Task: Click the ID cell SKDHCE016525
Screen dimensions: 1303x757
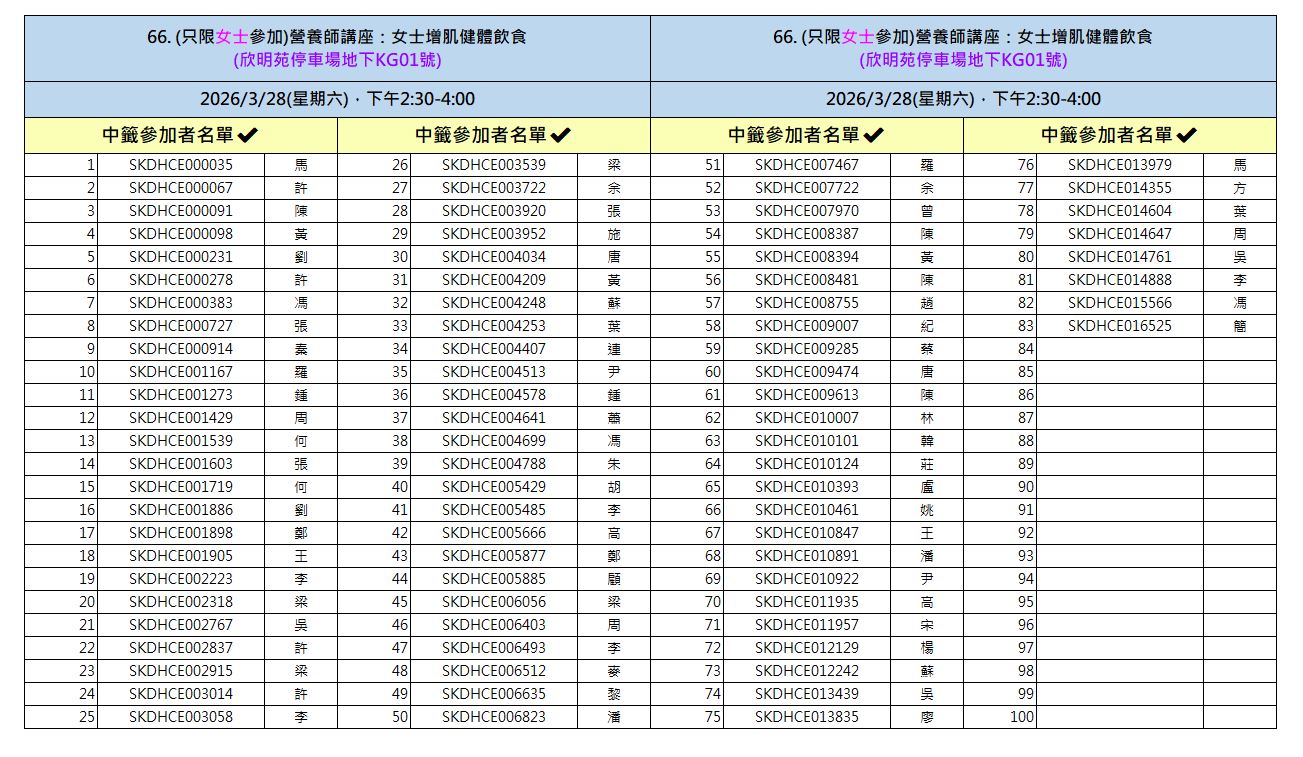Action: tap(1119, 326)
